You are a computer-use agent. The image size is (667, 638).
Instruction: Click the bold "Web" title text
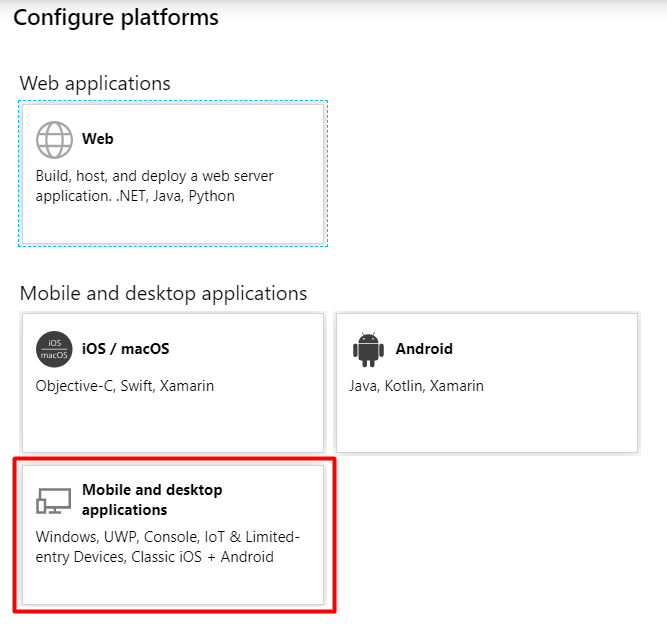point(98,139)
